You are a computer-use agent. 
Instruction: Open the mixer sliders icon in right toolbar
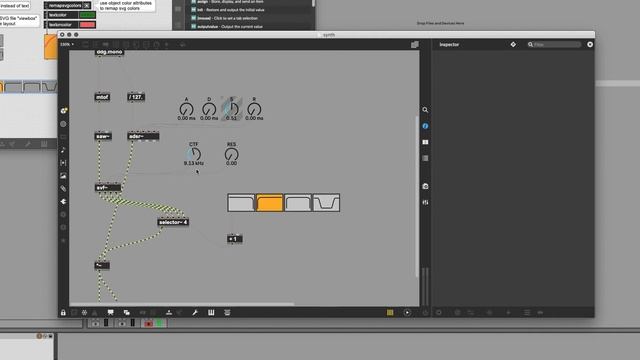[425, 202]
